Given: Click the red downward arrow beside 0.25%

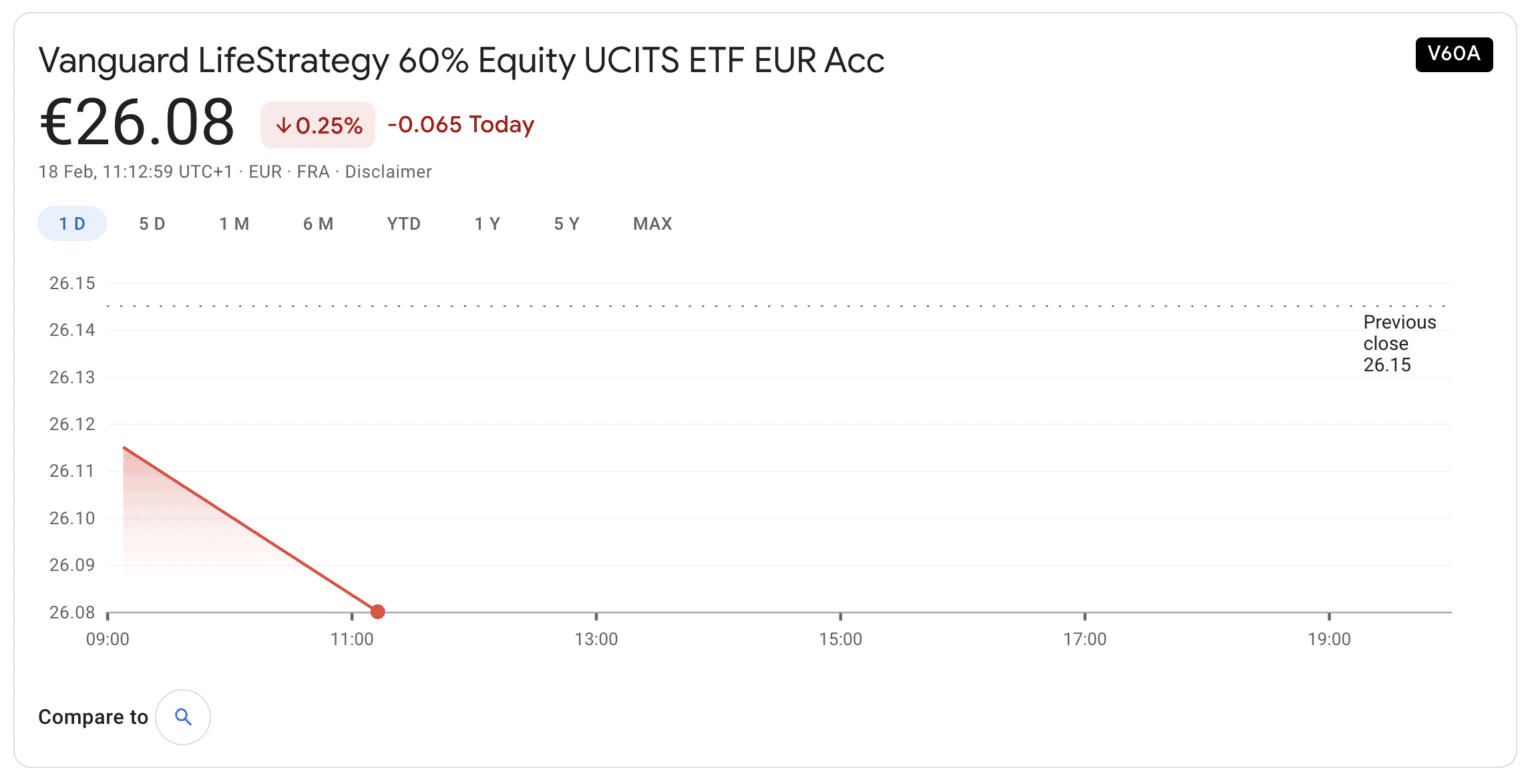Looking at the screenshot, I should 284,126.
